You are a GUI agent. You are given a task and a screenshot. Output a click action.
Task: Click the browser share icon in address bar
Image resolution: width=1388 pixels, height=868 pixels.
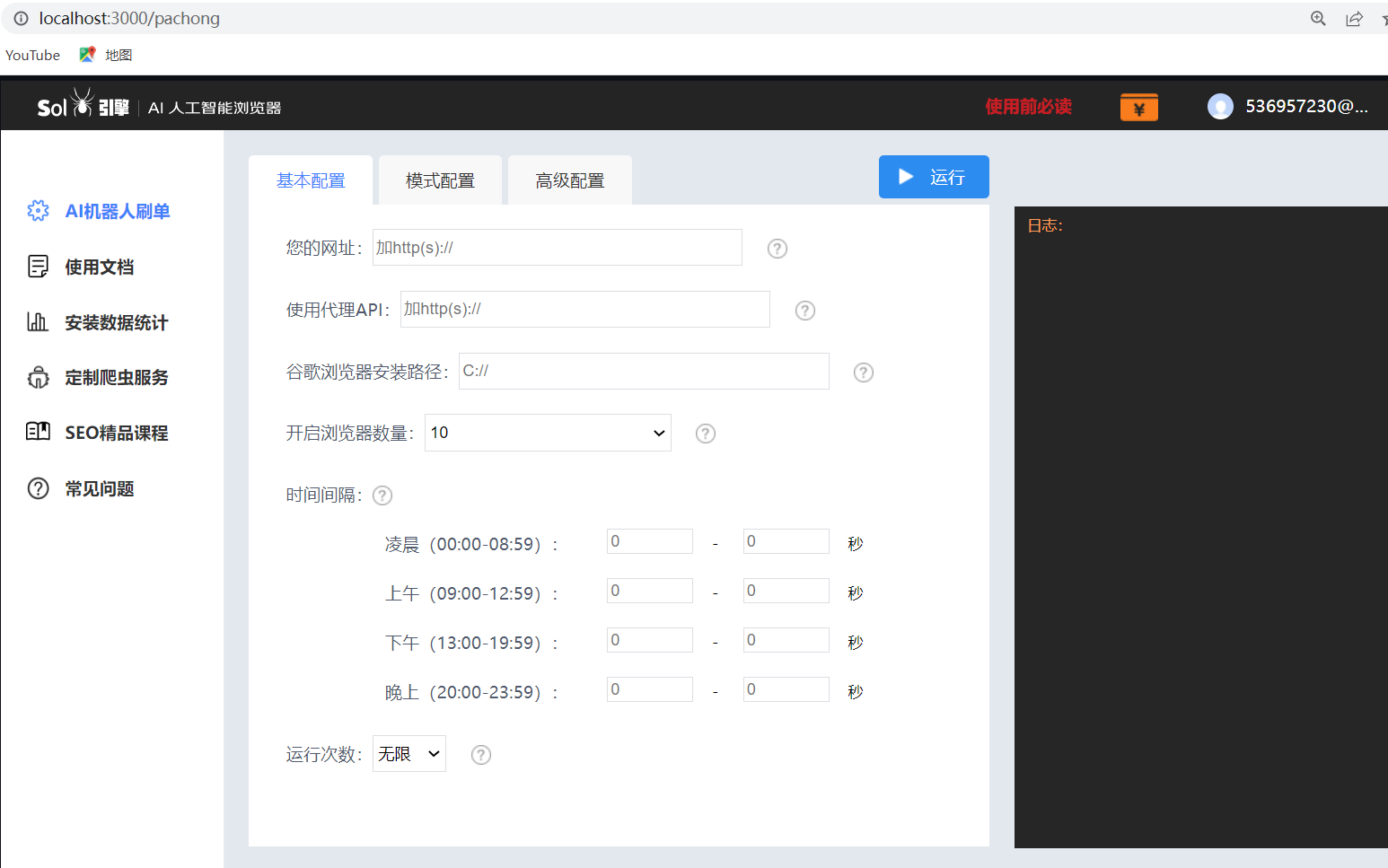(1354, 18)
